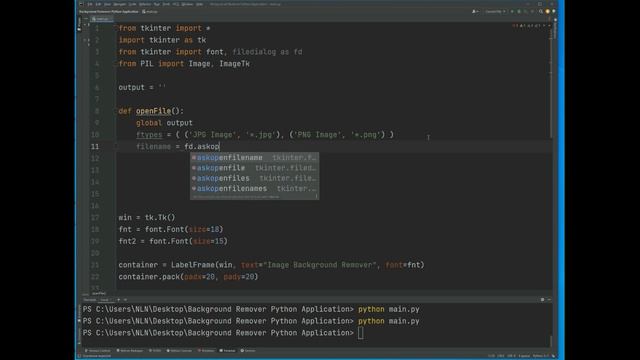Viewport: 640px width, 360px height.
Task: Choose askopenfile from the completion list
Action: [x=255, y=168]
